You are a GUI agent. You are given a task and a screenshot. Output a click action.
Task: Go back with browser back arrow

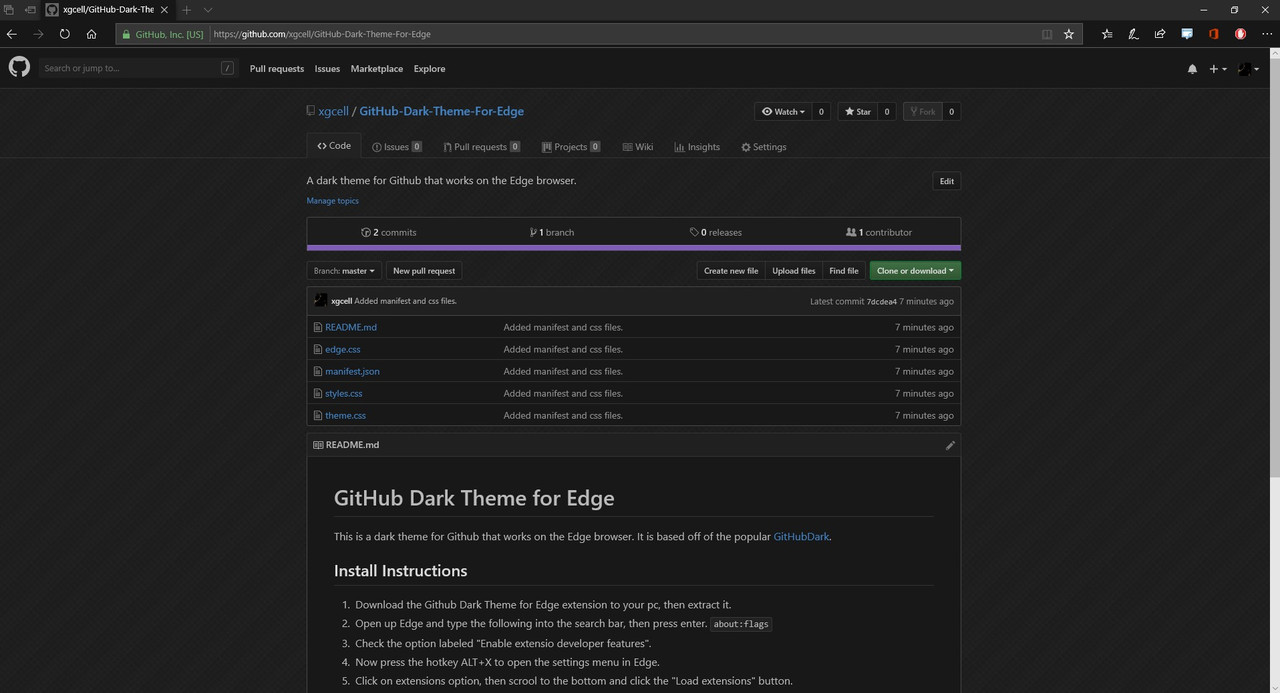[x=12, y=34]
